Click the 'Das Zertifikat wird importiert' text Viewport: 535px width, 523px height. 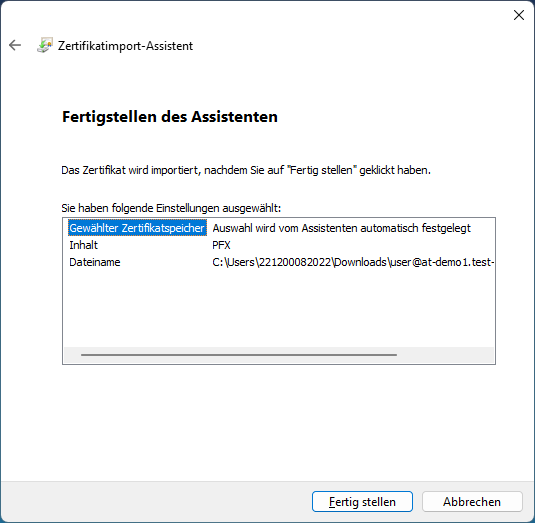[x=246, y=170]
